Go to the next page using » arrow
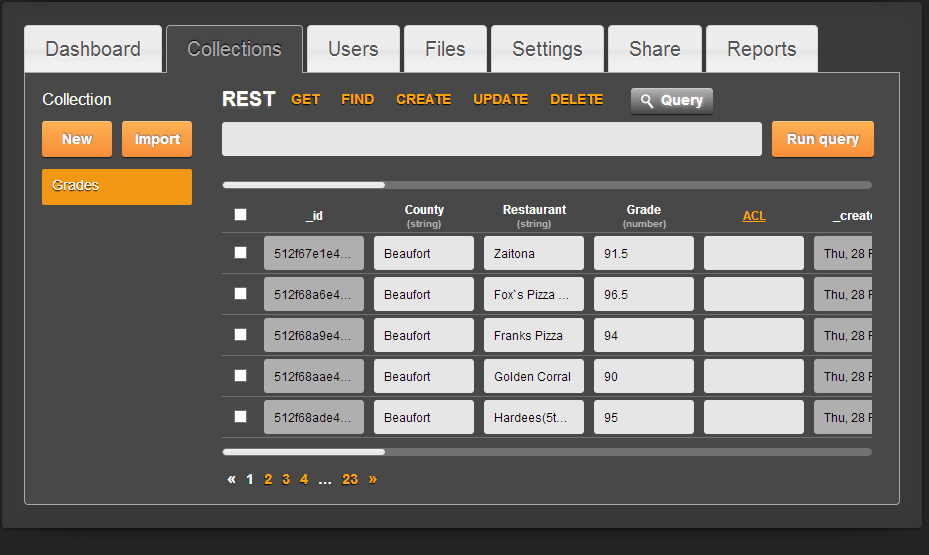Image resolution: width=929 pixels, height=555 pixels. (x=373, y=479)
